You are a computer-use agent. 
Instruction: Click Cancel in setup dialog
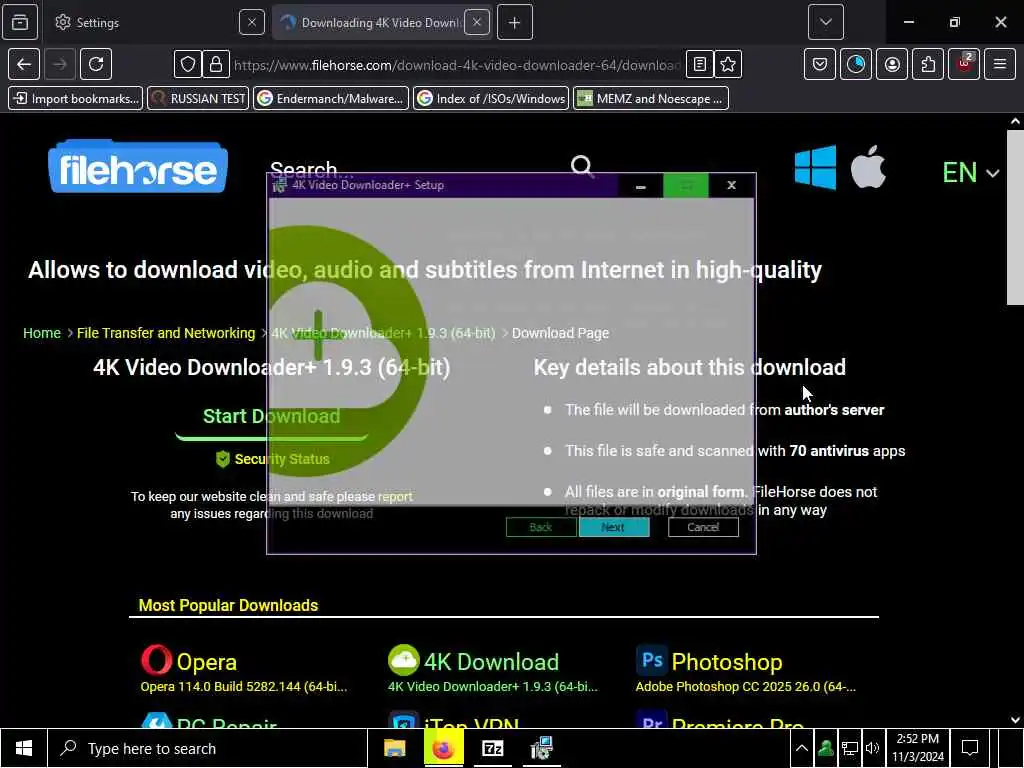coord(703,527)
